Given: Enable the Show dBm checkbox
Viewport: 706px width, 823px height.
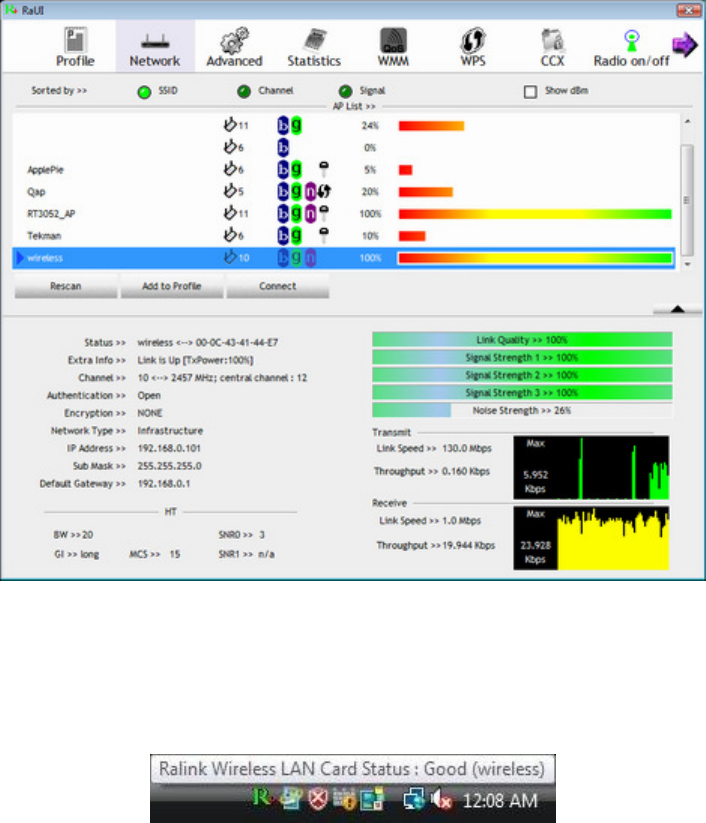Looking at the screenshot, I should [x=530, y=92].
